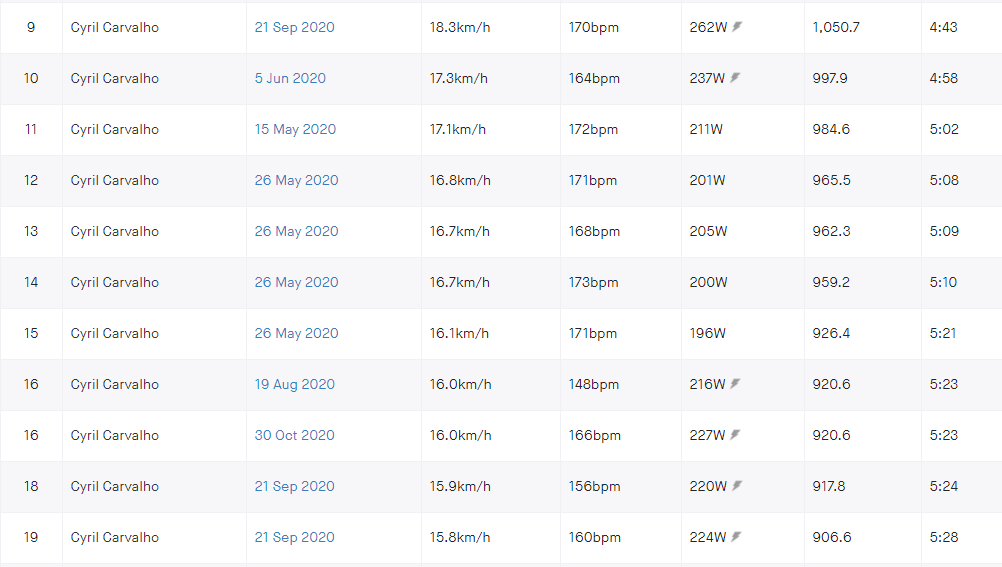The width and height of the screenshot is (1002, 567).
Task: Click power meter icon beside 262W
Action: (737, 27)
